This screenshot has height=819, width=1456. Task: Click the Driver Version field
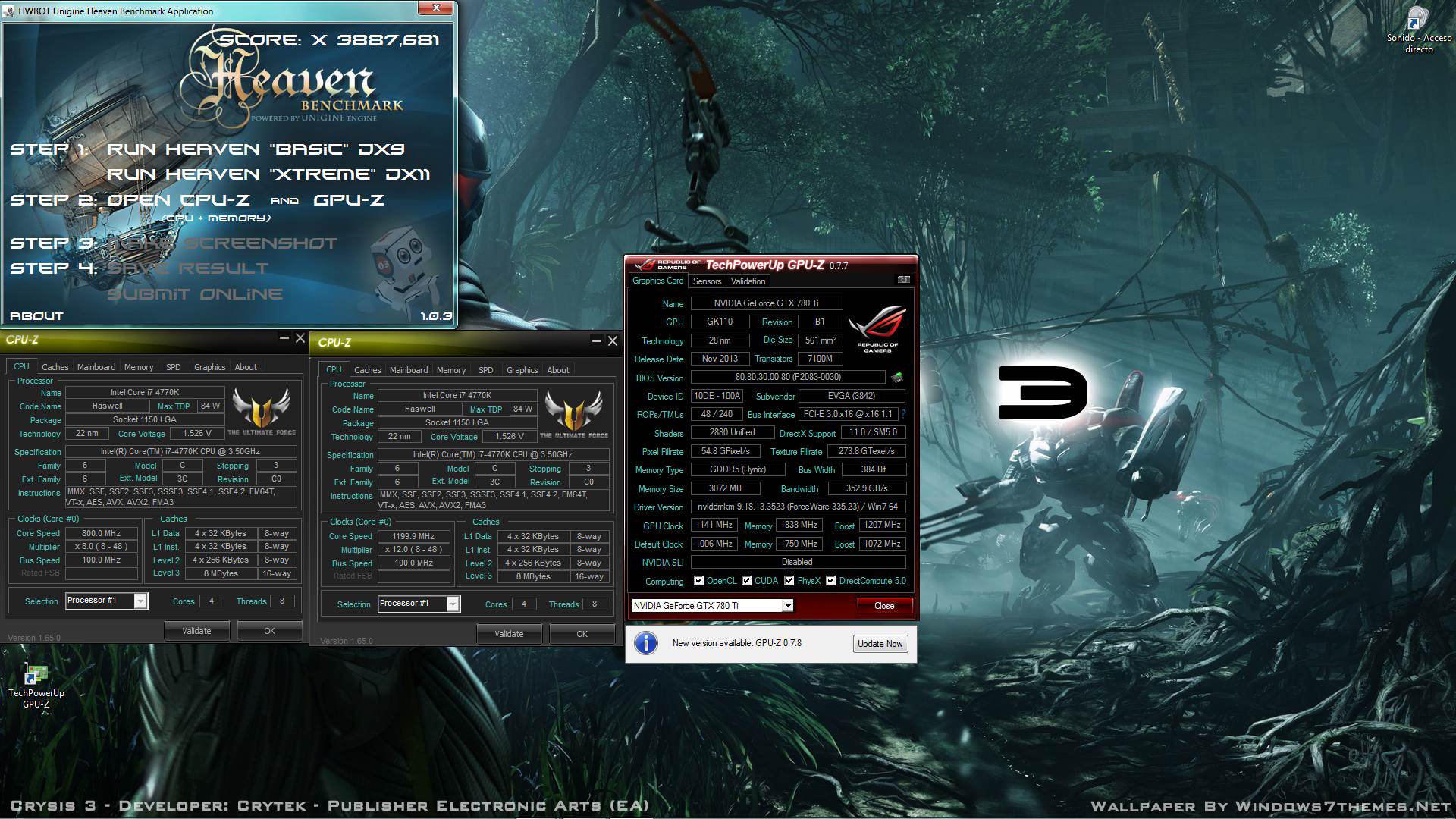click(798, 507)
